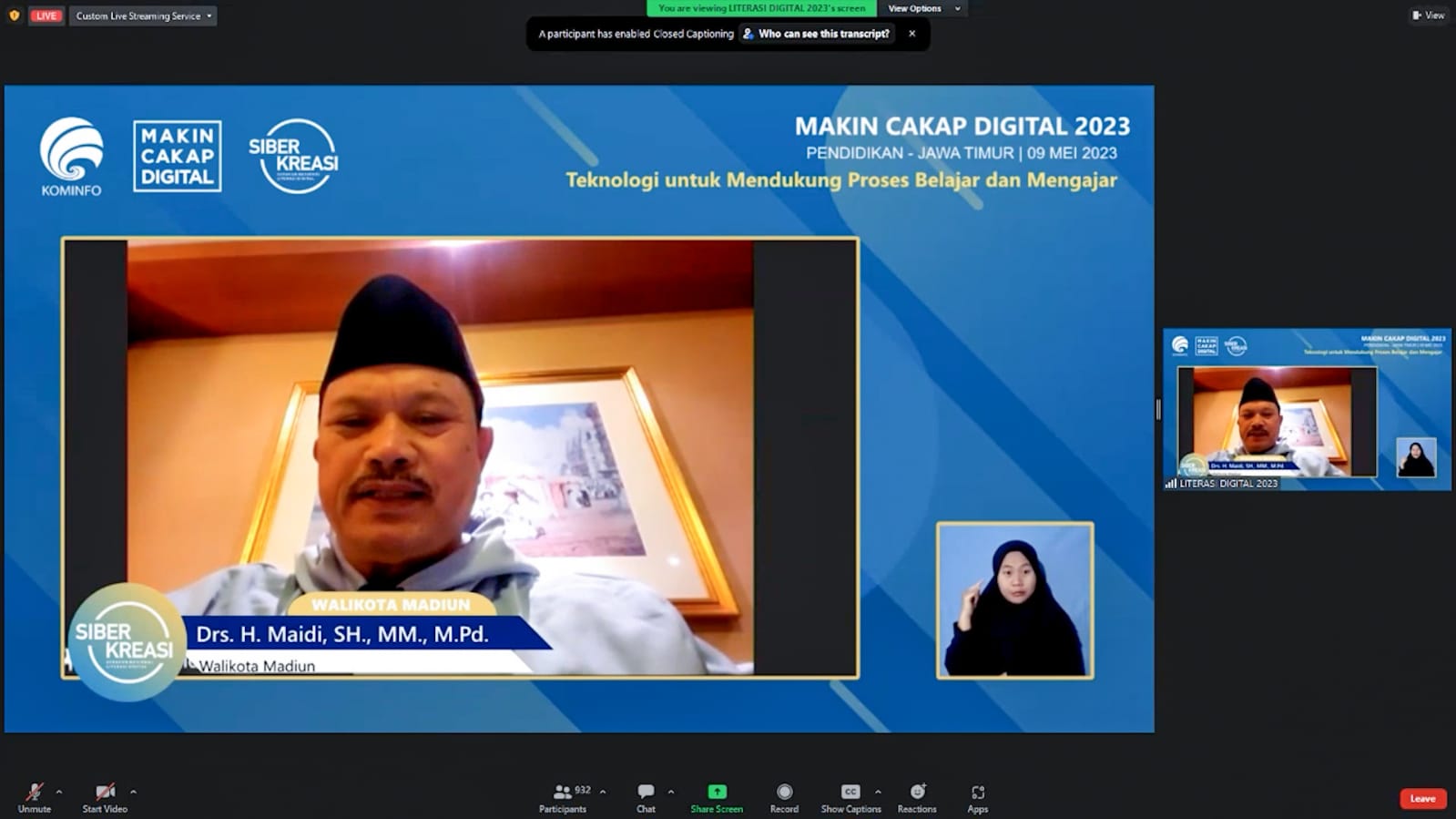Click the Share Screen button

tap(717, 796)
